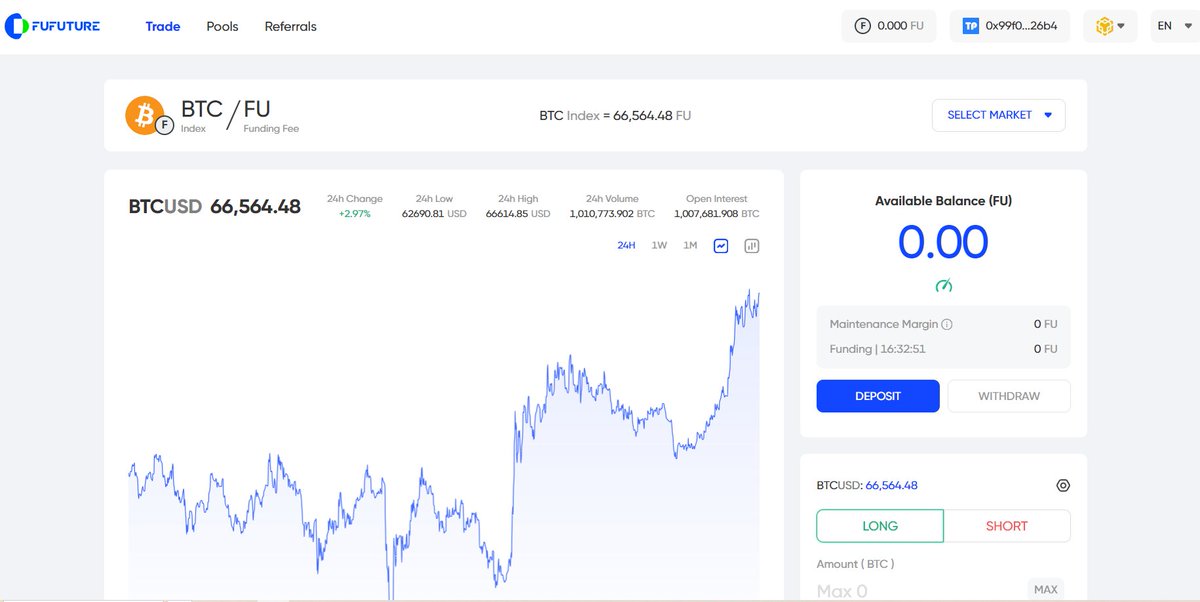1200x602 pixels.
Task: Click the 0.000 FU balance button
Action: 889,26
